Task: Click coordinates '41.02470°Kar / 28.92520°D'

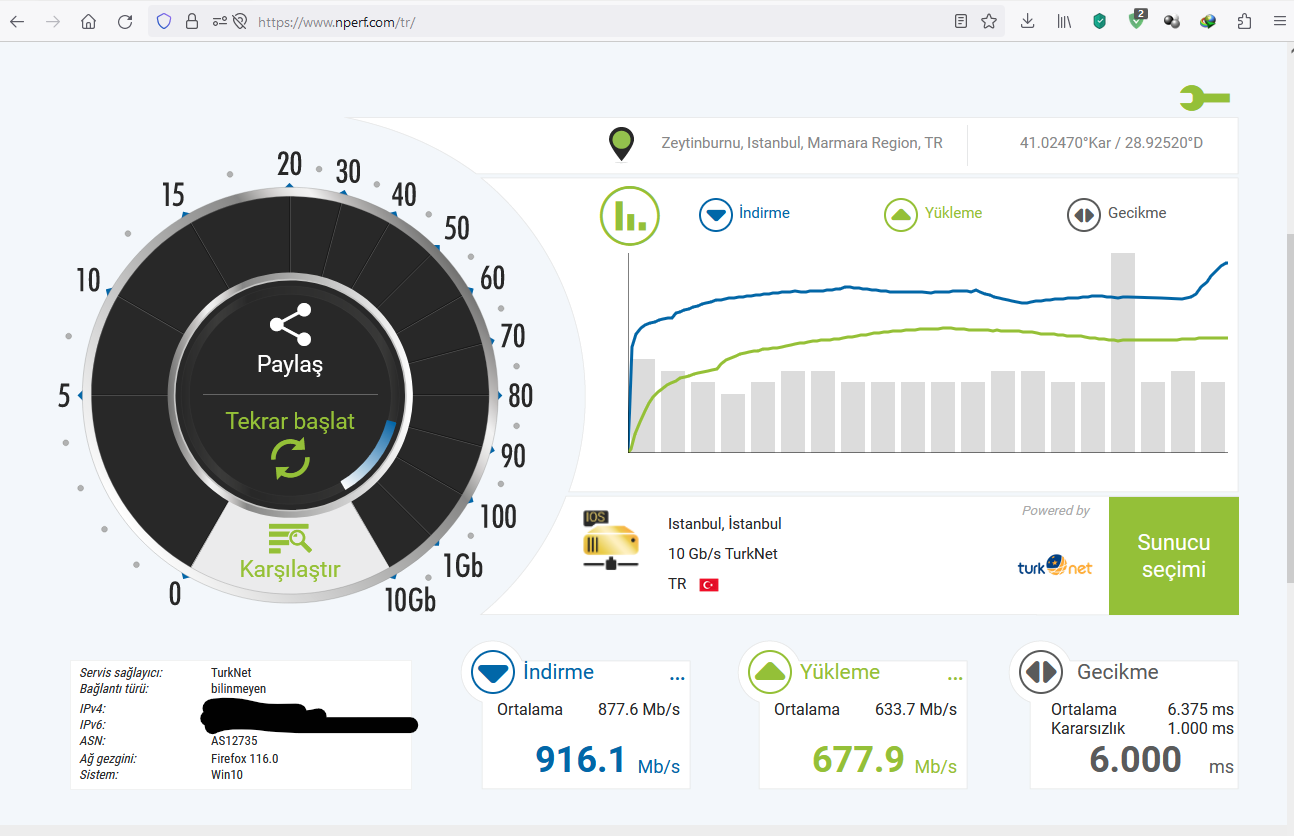Action: [x=1111, y=143]
